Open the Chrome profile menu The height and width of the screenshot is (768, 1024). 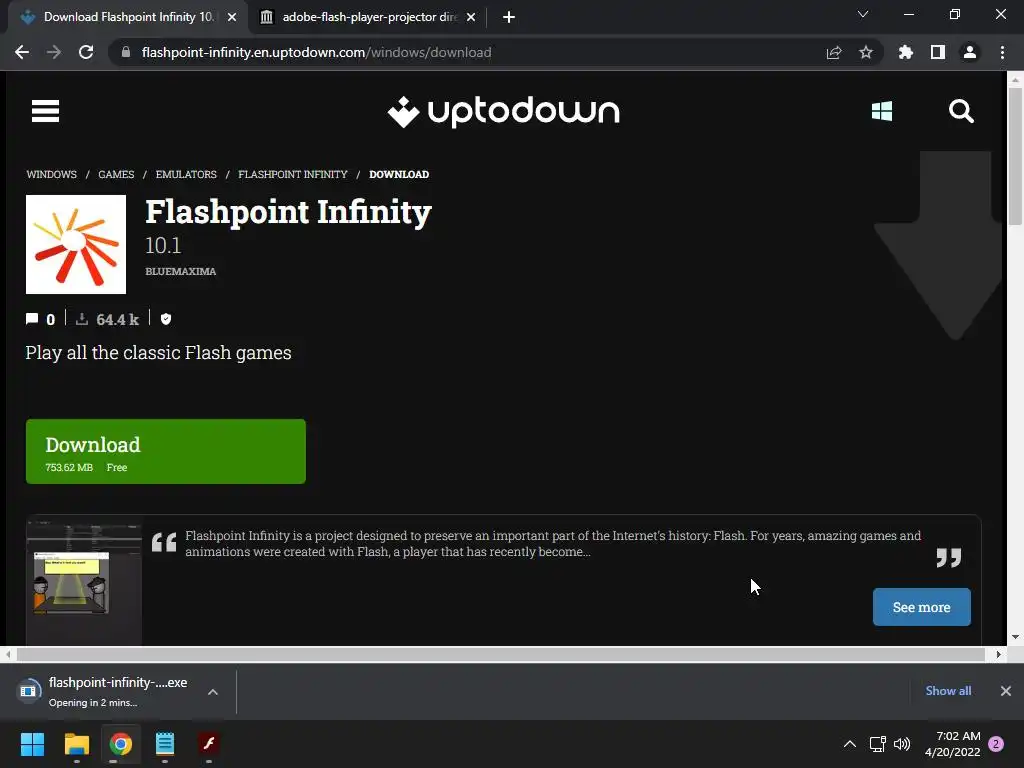click(x=970, y=52)
